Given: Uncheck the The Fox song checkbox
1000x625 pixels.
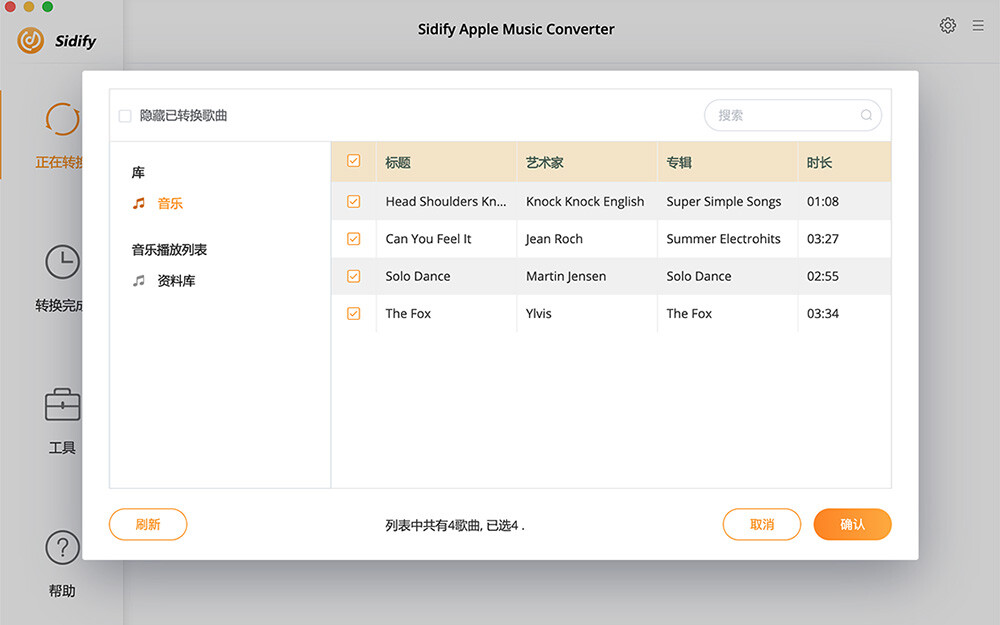Looking at the screenshot, I should coord(353,313).
